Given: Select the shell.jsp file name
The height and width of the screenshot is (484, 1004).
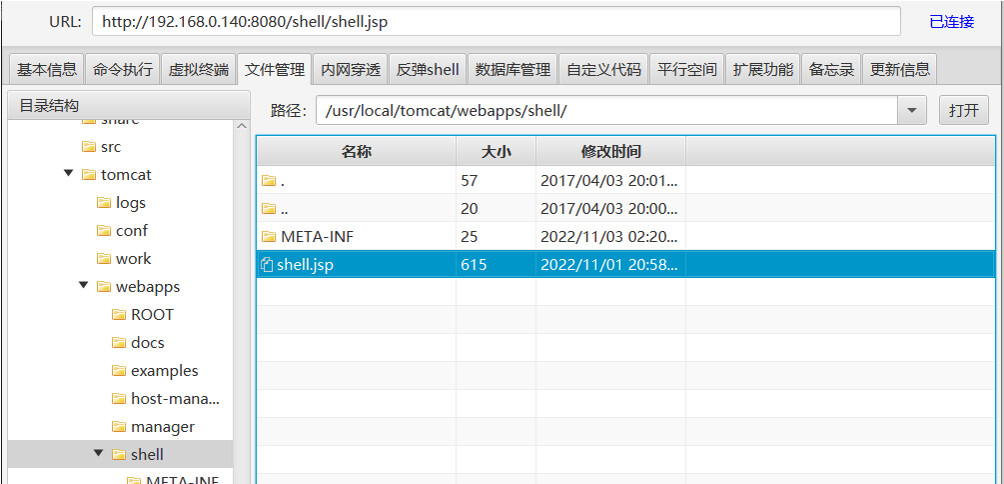Looking at the screenshot, I should point(305,264).
